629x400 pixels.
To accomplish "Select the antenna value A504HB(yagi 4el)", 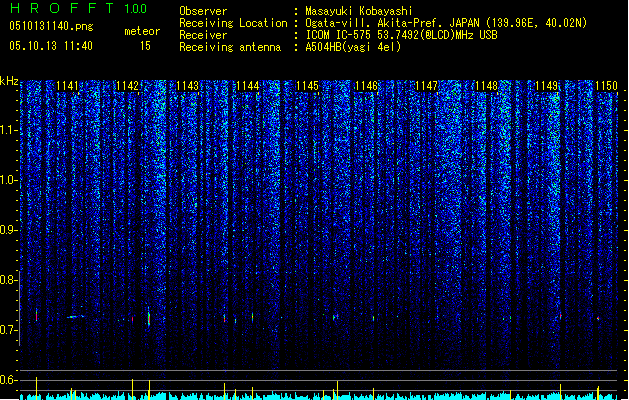I will tap(353, 47).
